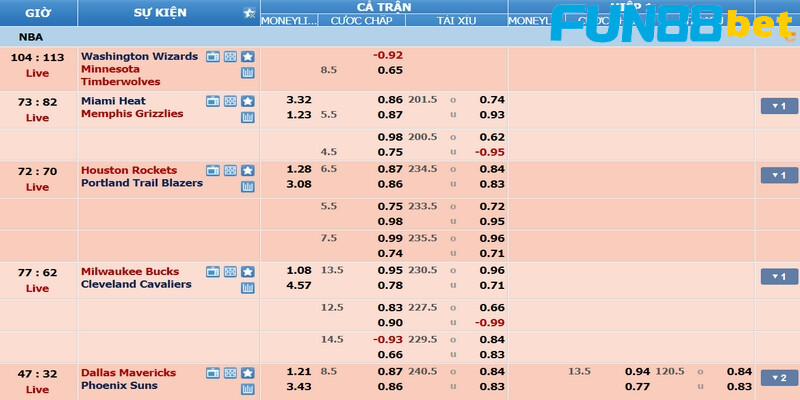Open statistics chart icon for Dallas Mavericks match

[247, 389]
